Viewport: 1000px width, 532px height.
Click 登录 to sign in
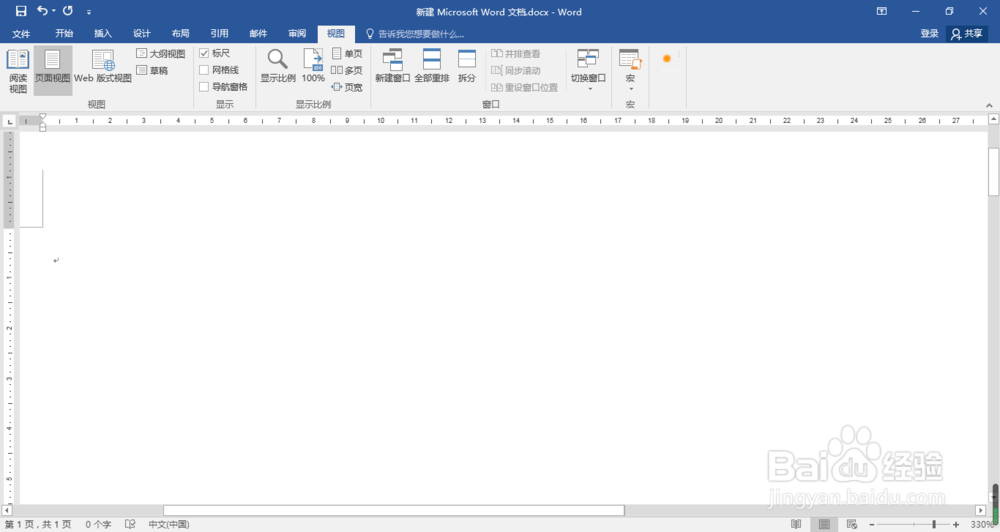(929, 33)
